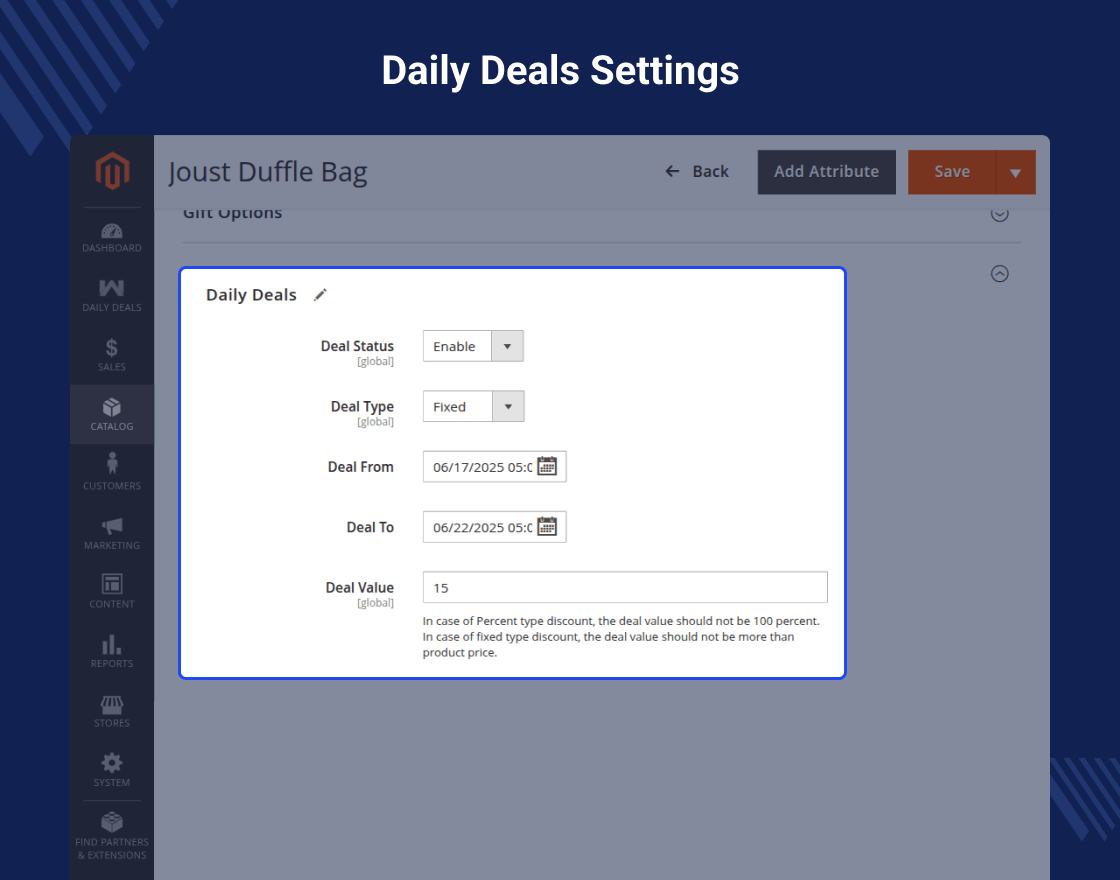Click the Add Attribute button
The image size is (1120, 880).
[x=826, y=172]
